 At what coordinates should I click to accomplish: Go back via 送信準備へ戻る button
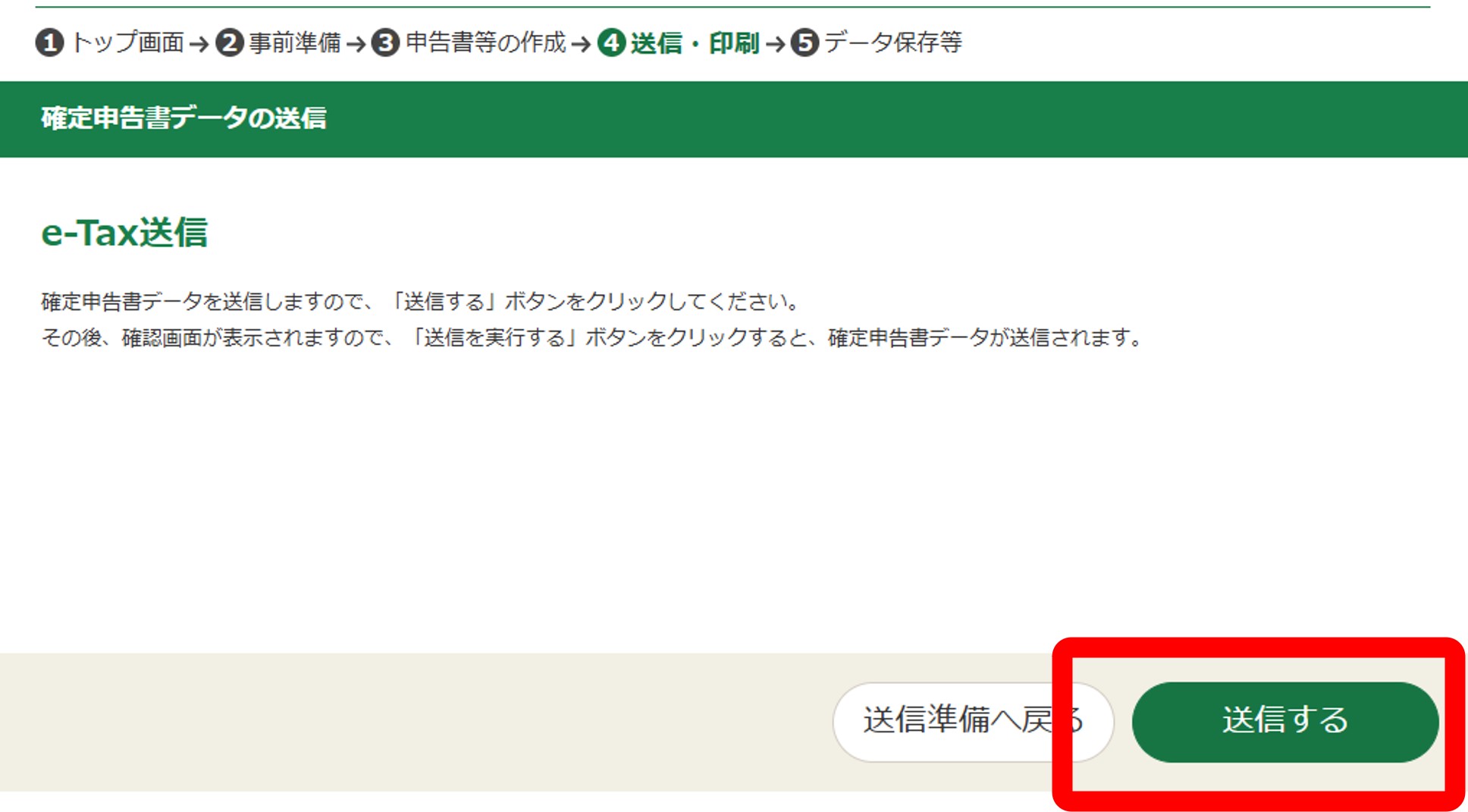[x=973, y=722]
